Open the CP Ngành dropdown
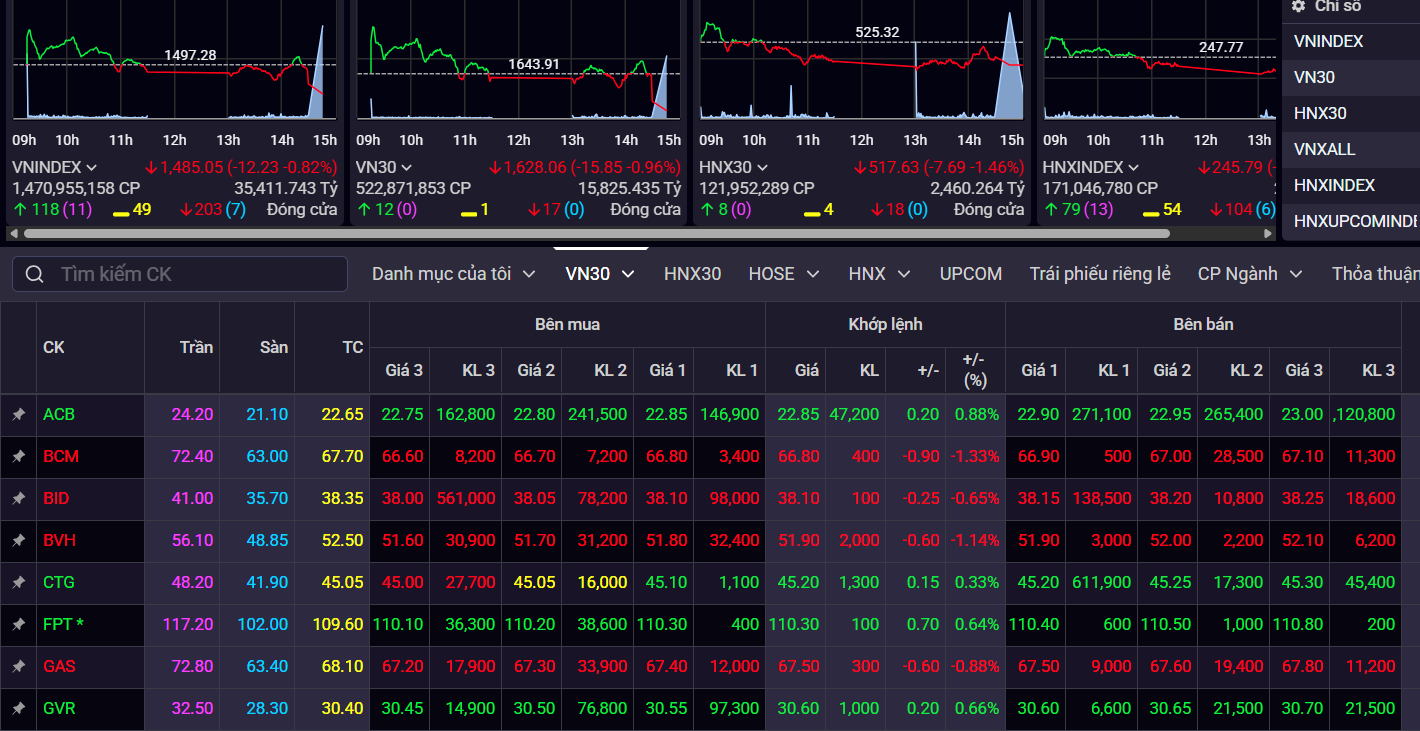The height and width of the screenshot is (731, 1420). [1251, 274]
